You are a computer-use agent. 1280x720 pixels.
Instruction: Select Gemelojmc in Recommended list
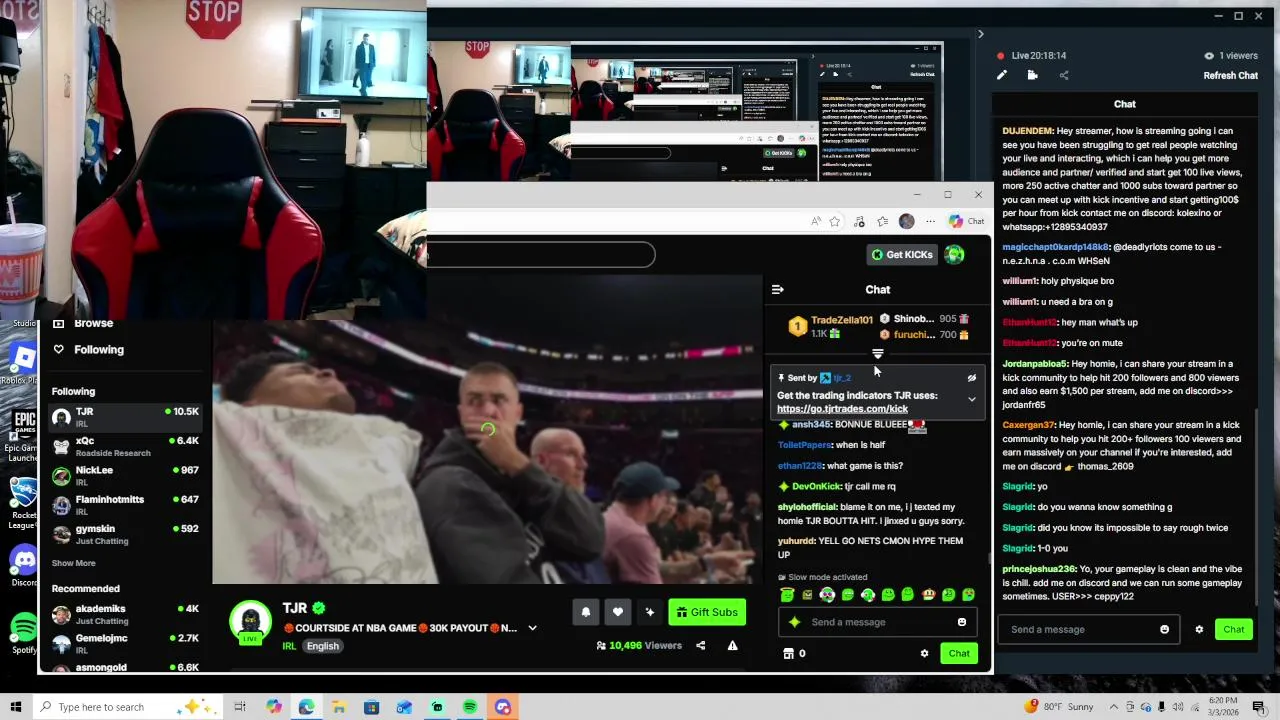[x=125, y=643]
